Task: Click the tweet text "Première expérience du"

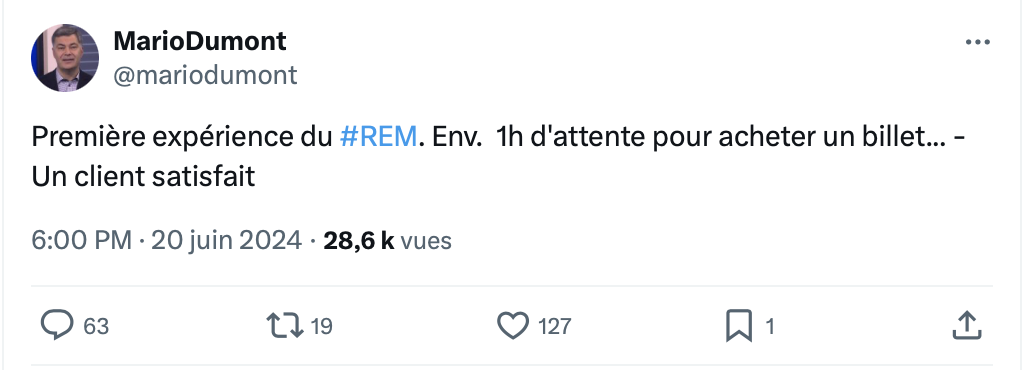Action: coord(182,138)
